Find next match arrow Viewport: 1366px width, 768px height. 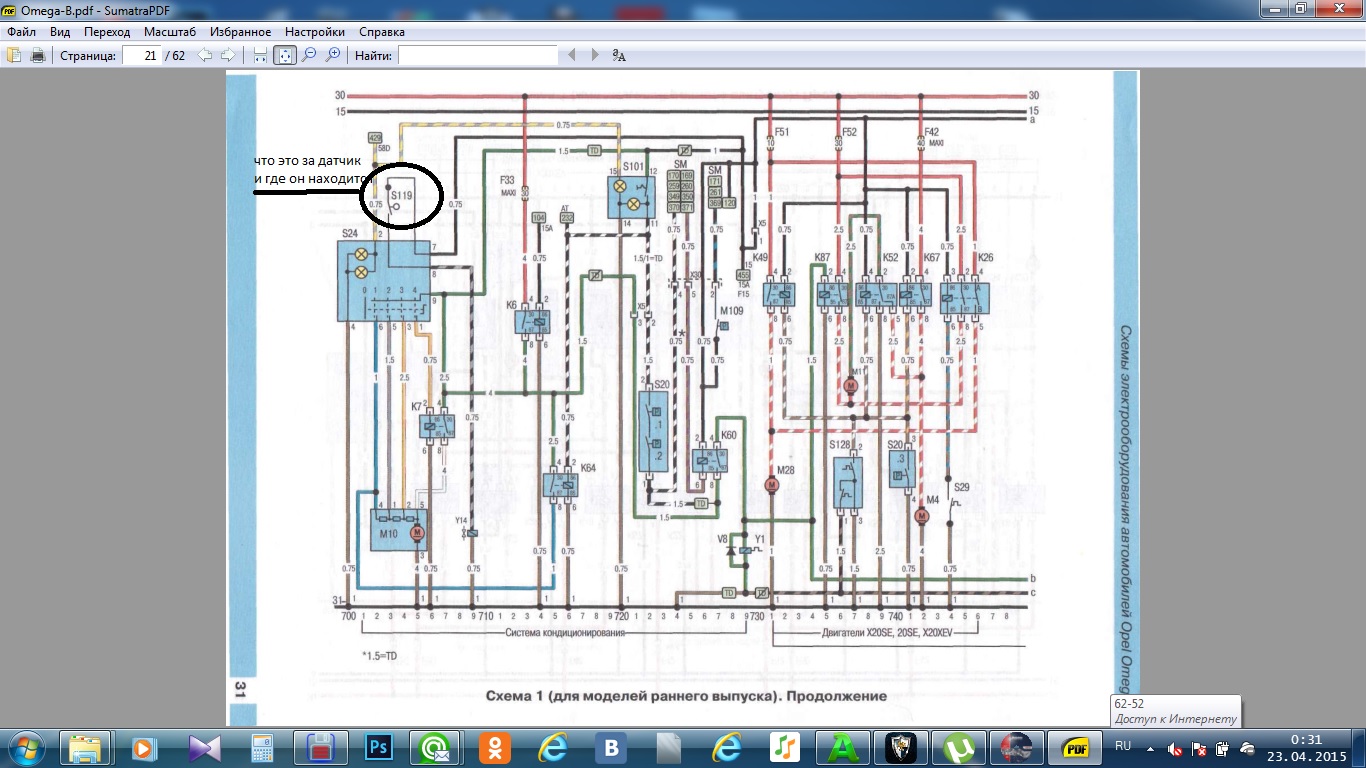coord(595,55)
